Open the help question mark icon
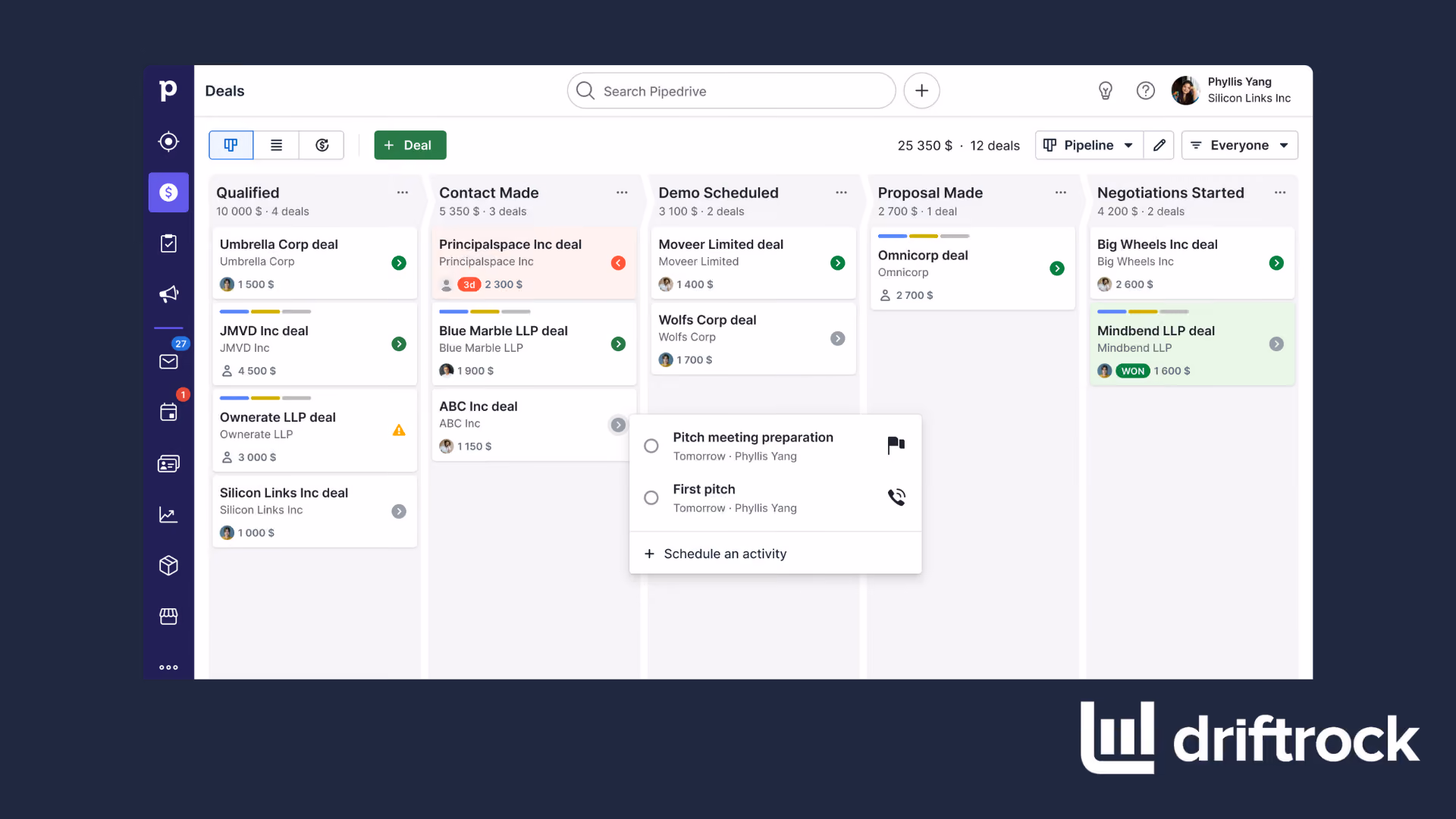 pyautogui.click(x=1145, y=91)
